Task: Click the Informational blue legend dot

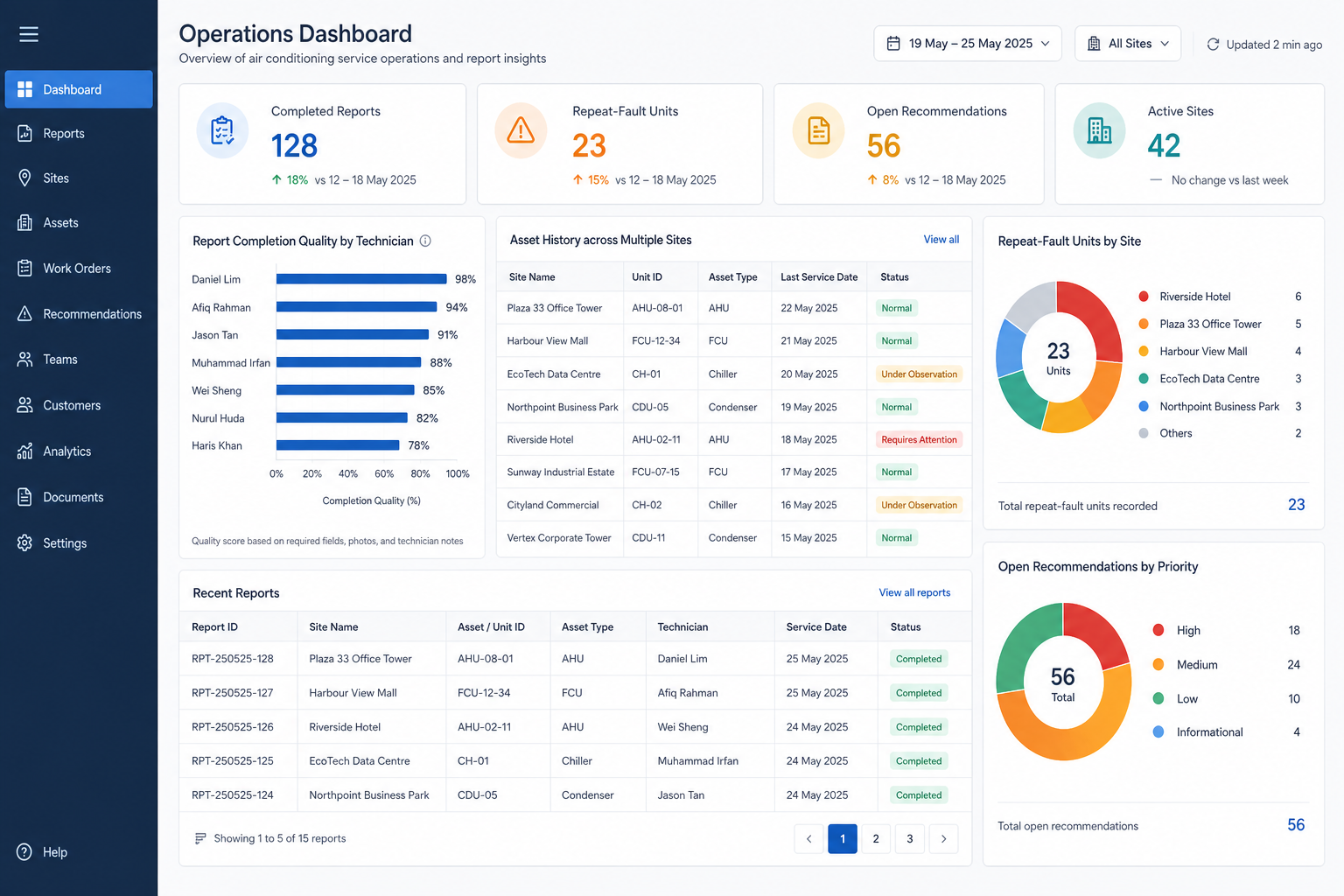Action: pos(1158,731)
